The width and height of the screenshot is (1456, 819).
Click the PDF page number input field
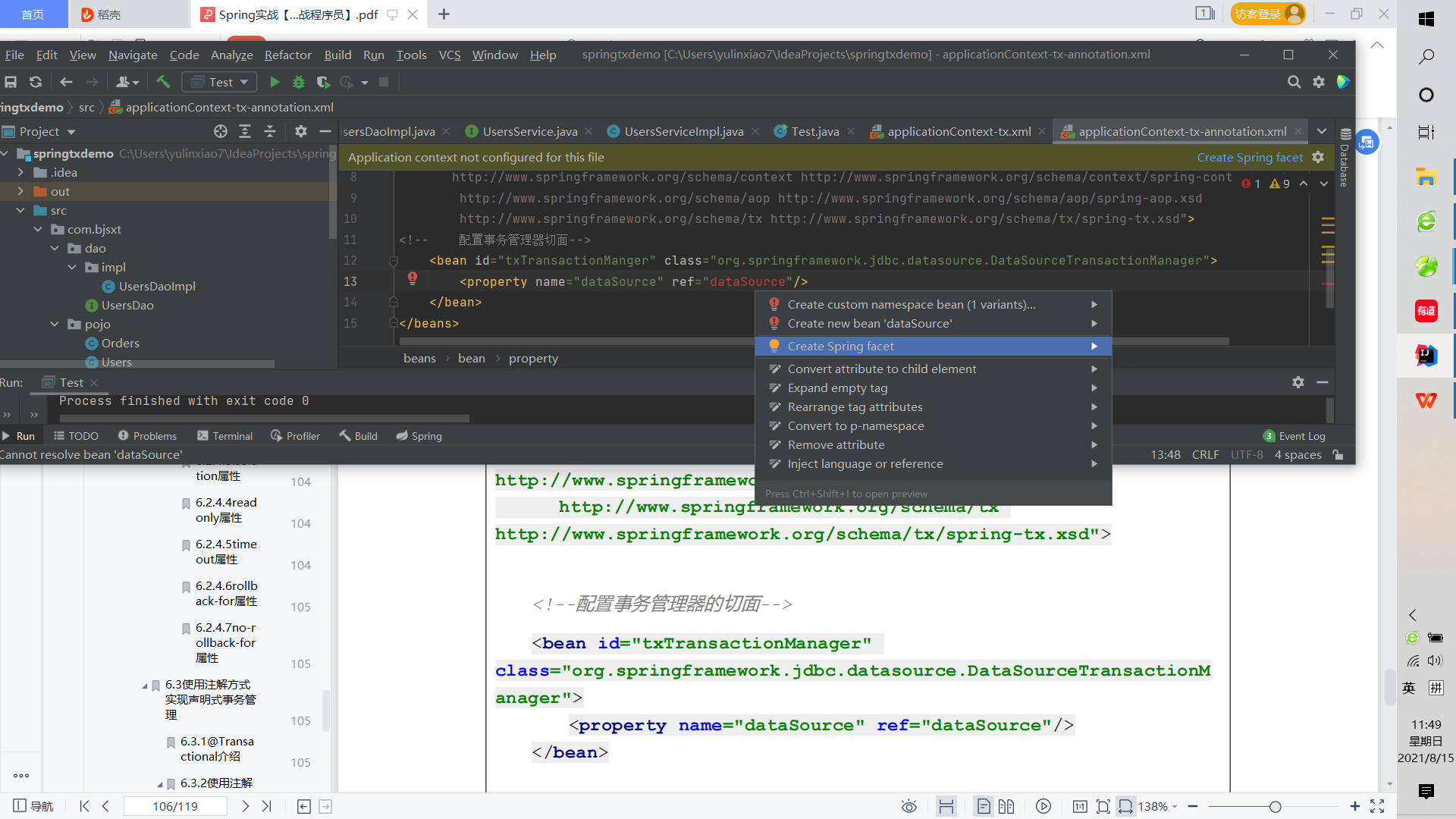(175, 806)
